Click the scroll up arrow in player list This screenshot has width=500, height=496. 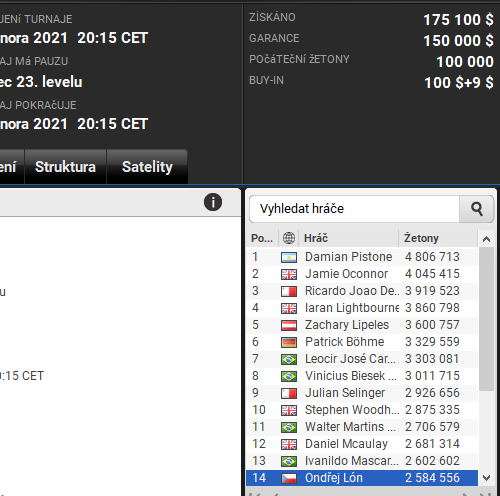(x=486, y=239)
